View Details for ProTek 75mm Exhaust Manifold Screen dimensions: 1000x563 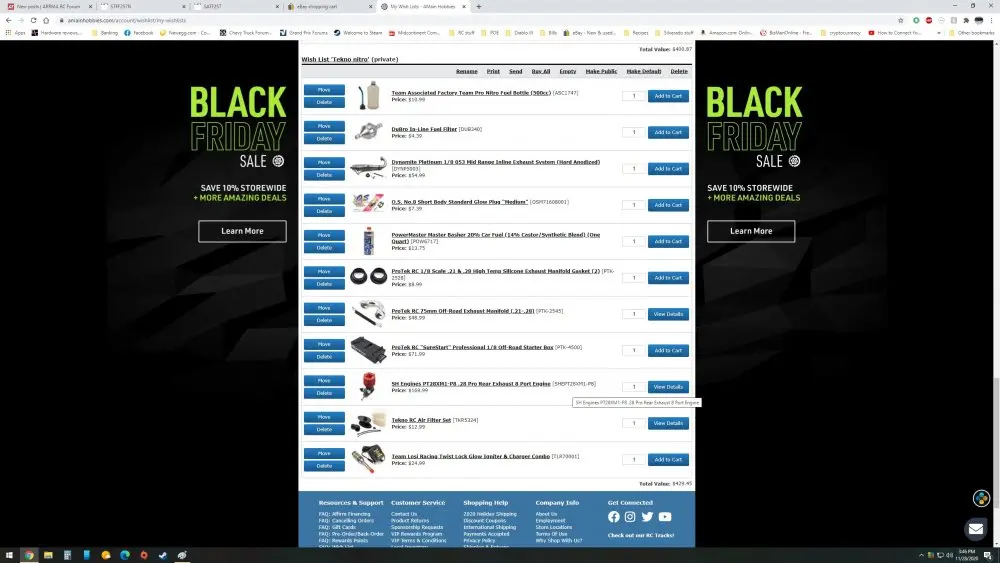[x=668, y=314]
